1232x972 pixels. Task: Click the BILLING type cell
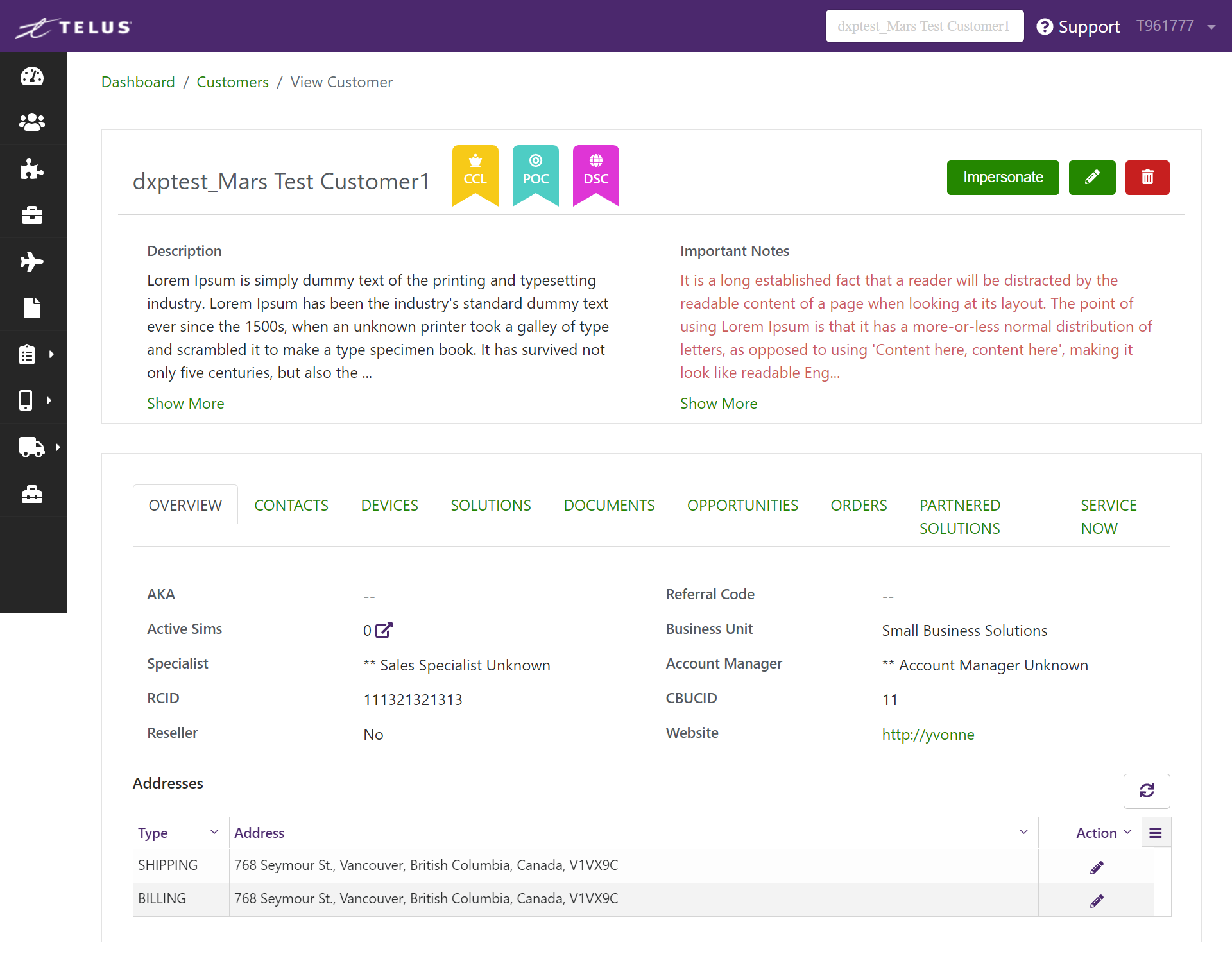[x=180, y=899]
